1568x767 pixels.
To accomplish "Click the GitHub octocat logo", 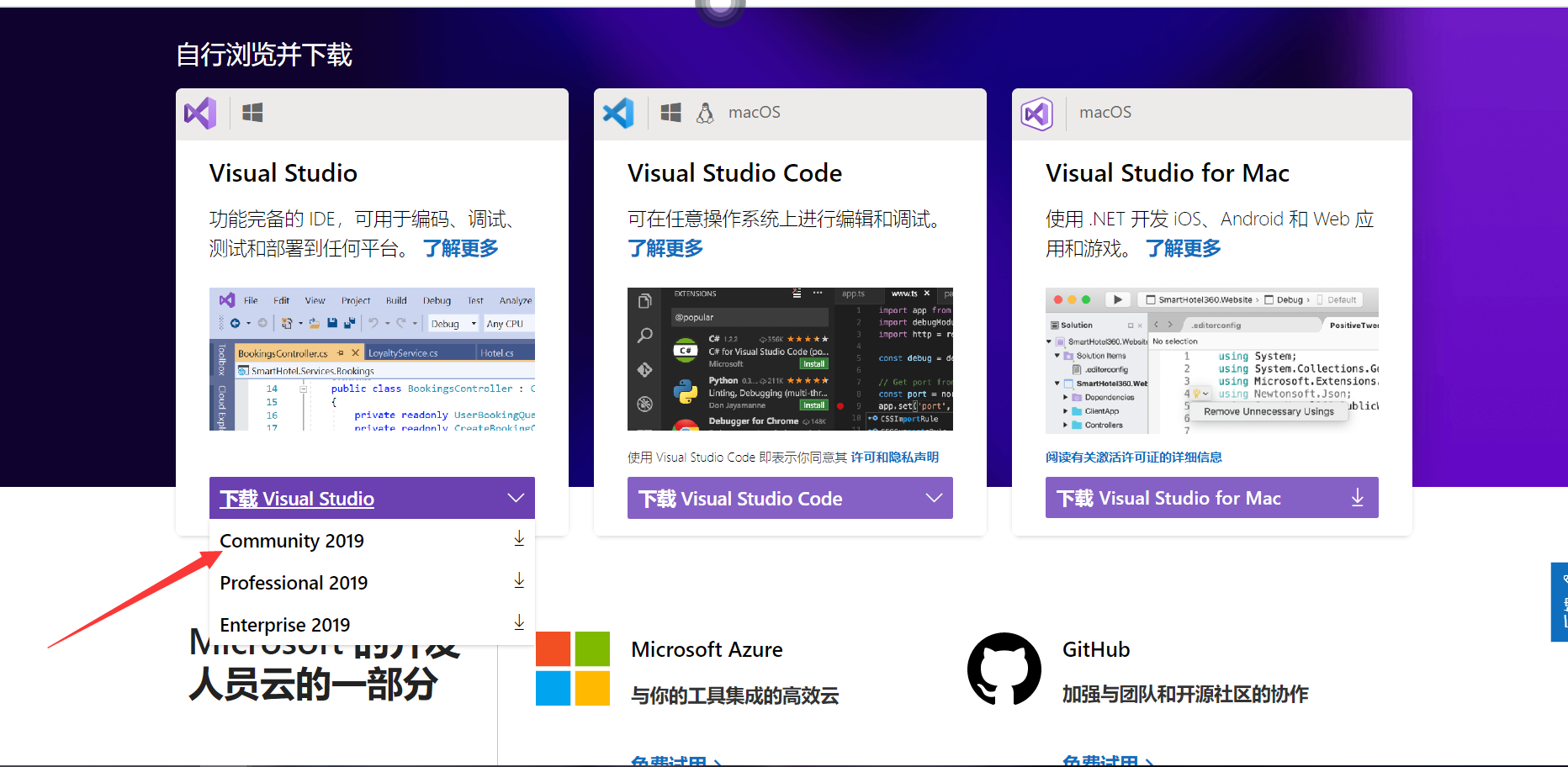I will (x=1004, y=669).
